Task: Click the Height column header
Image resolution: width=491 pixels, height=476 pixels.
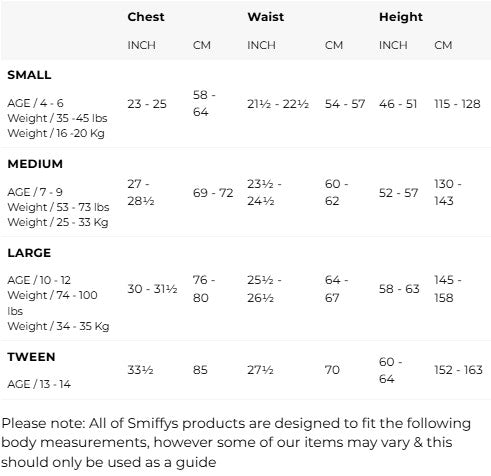Action: point(401,17)
